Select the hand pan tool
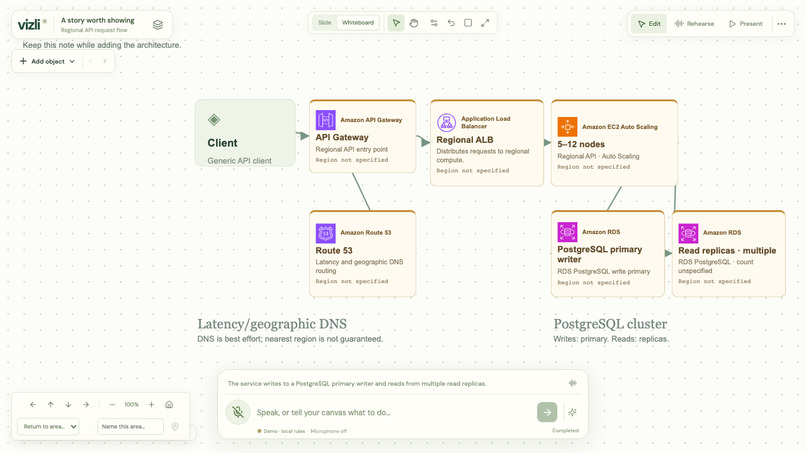Image resolution: width=806 pixels, height=453 pixels. (414, 23)
